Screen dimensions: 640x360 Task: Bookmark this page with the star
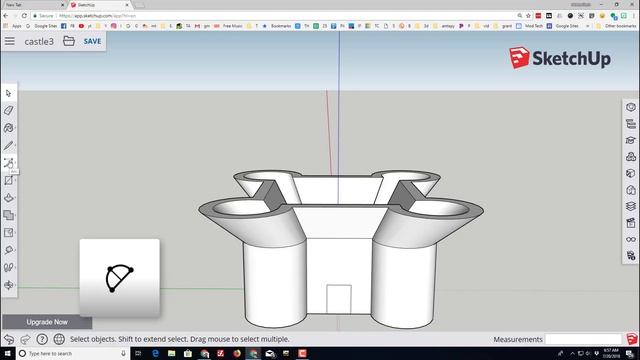(528, 16)
